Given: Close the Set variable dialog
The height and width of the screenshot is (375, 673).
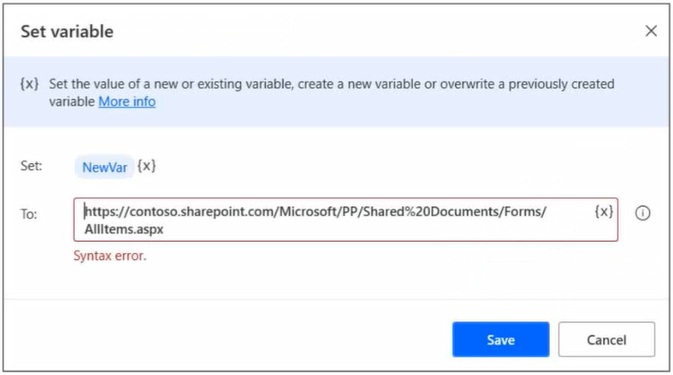Looking at the screenshot, I should click(651, 31).
